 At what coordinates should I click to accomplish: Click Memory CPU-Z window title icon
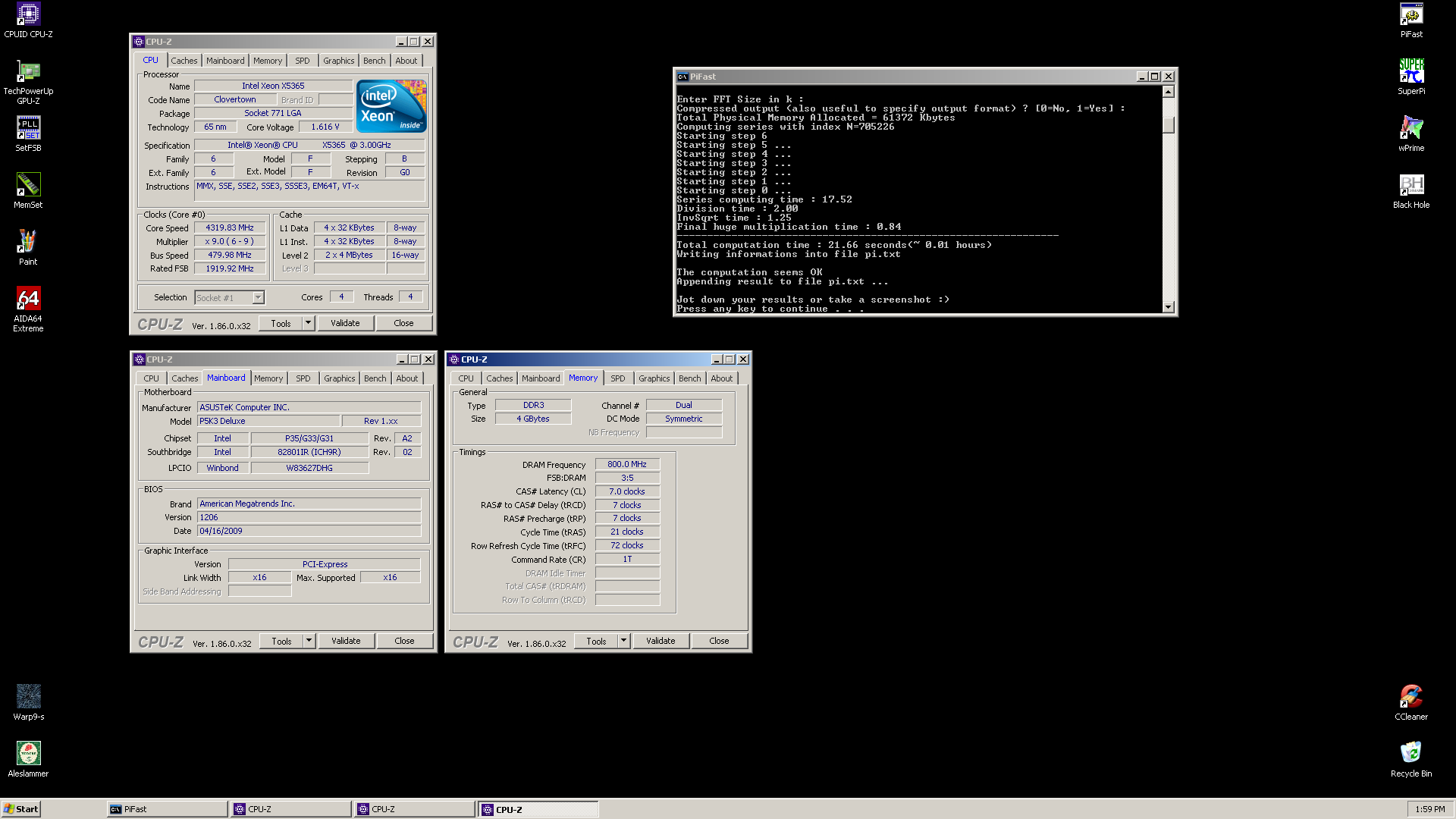tap(454, 359)
